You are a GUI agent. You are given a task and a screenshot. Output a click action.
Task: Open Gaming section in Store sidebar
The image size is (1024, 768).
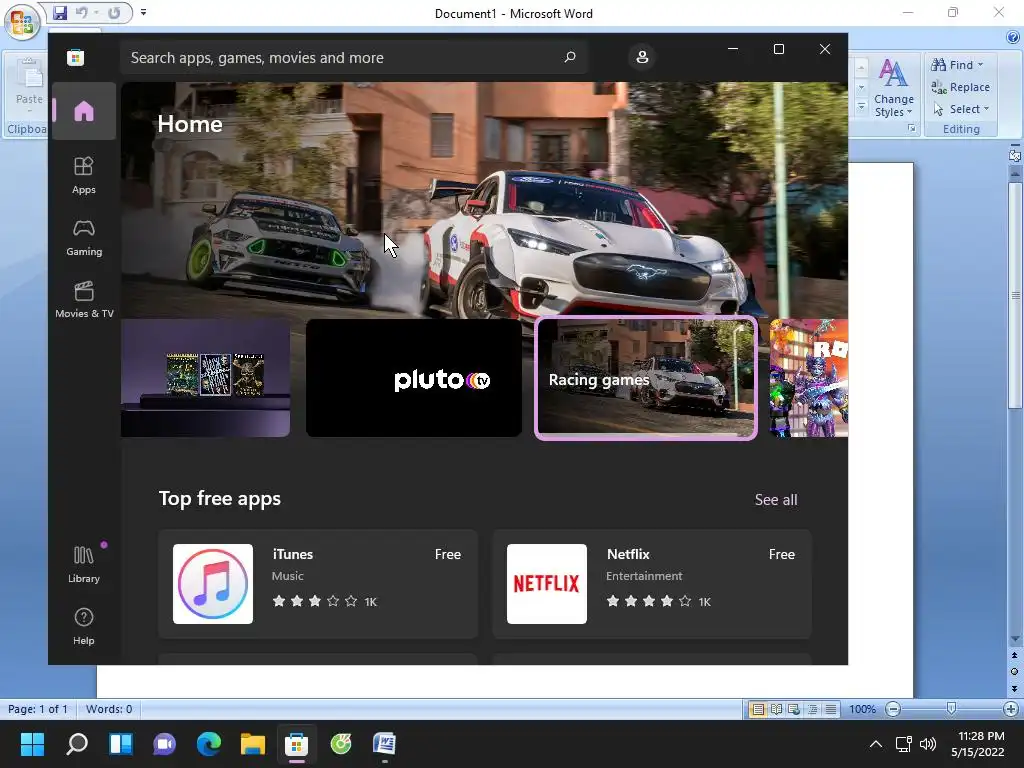tap(84, 238)
